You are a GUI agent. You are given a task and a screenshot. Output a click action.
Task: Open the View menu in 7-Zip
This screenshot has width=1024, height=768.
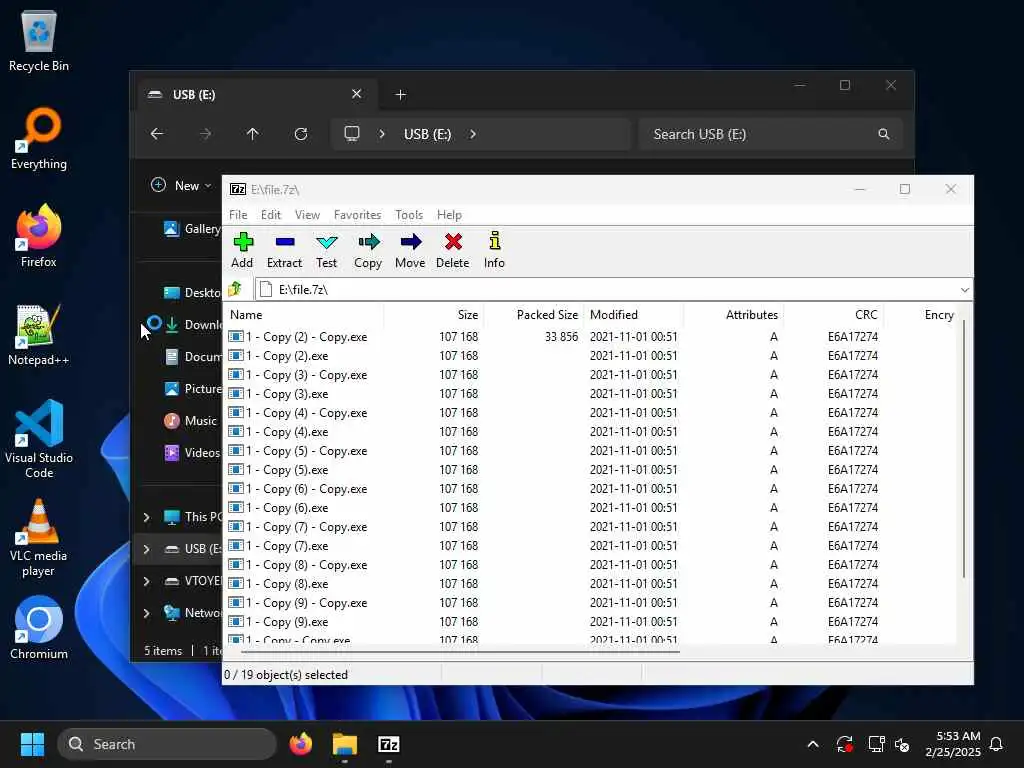(307, 215)
